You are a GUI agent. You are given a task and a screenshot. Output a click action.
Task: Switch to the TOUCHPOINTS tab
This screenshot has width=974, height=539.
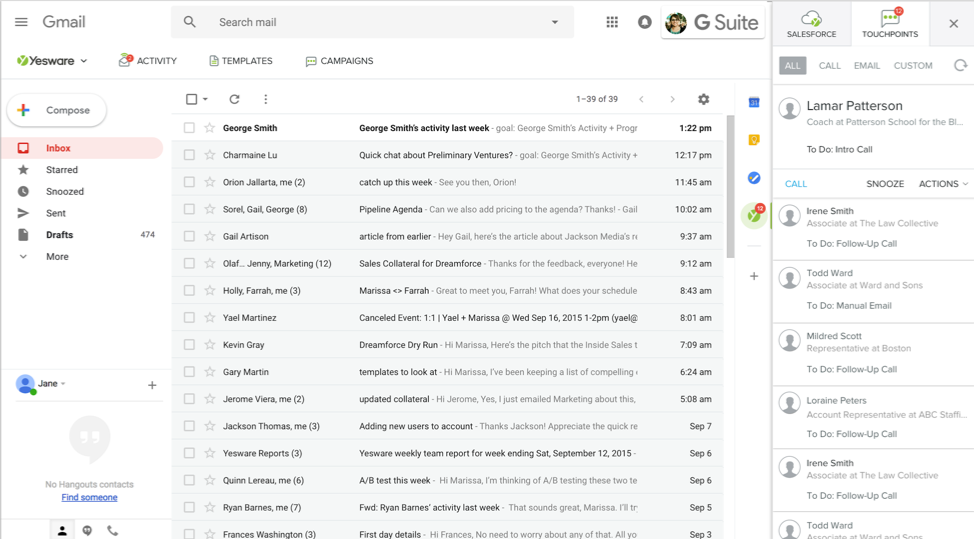click(x=890, y=24)
